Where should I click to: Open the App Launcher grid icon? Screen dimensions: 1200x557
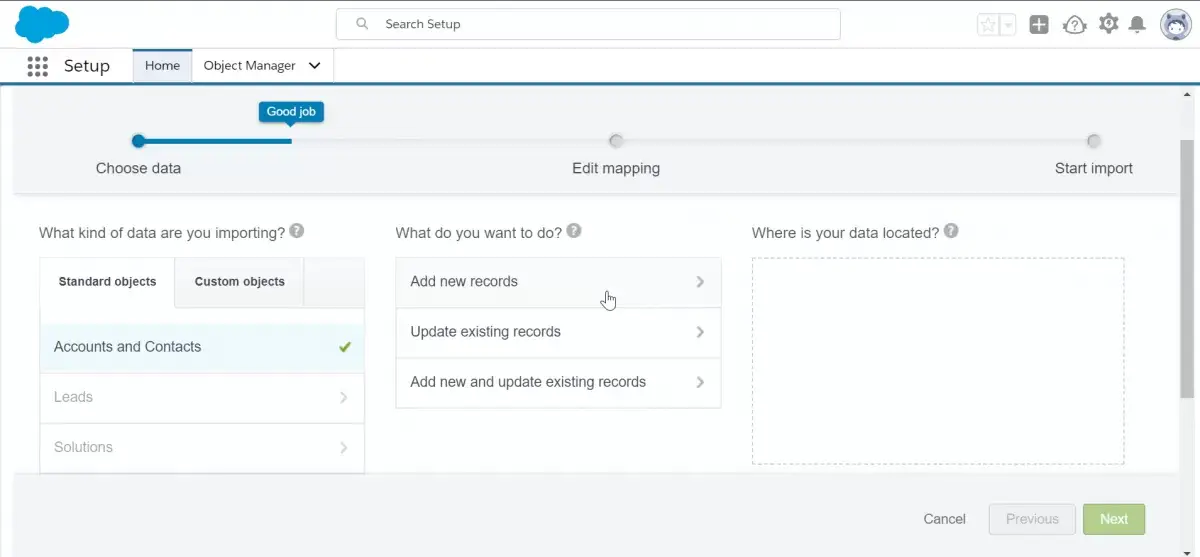[x=37, y=66]
